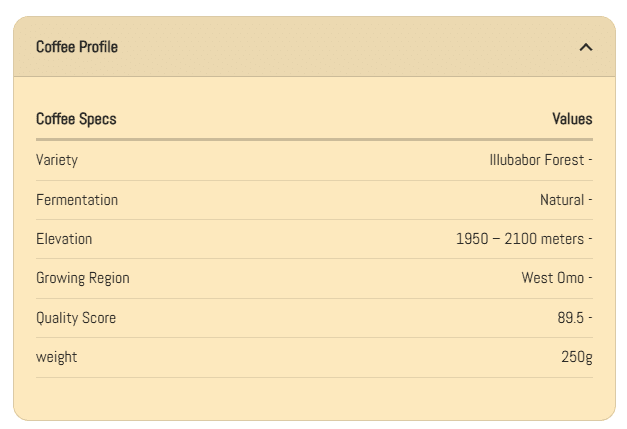Select the weight row label

click(57, 357)
